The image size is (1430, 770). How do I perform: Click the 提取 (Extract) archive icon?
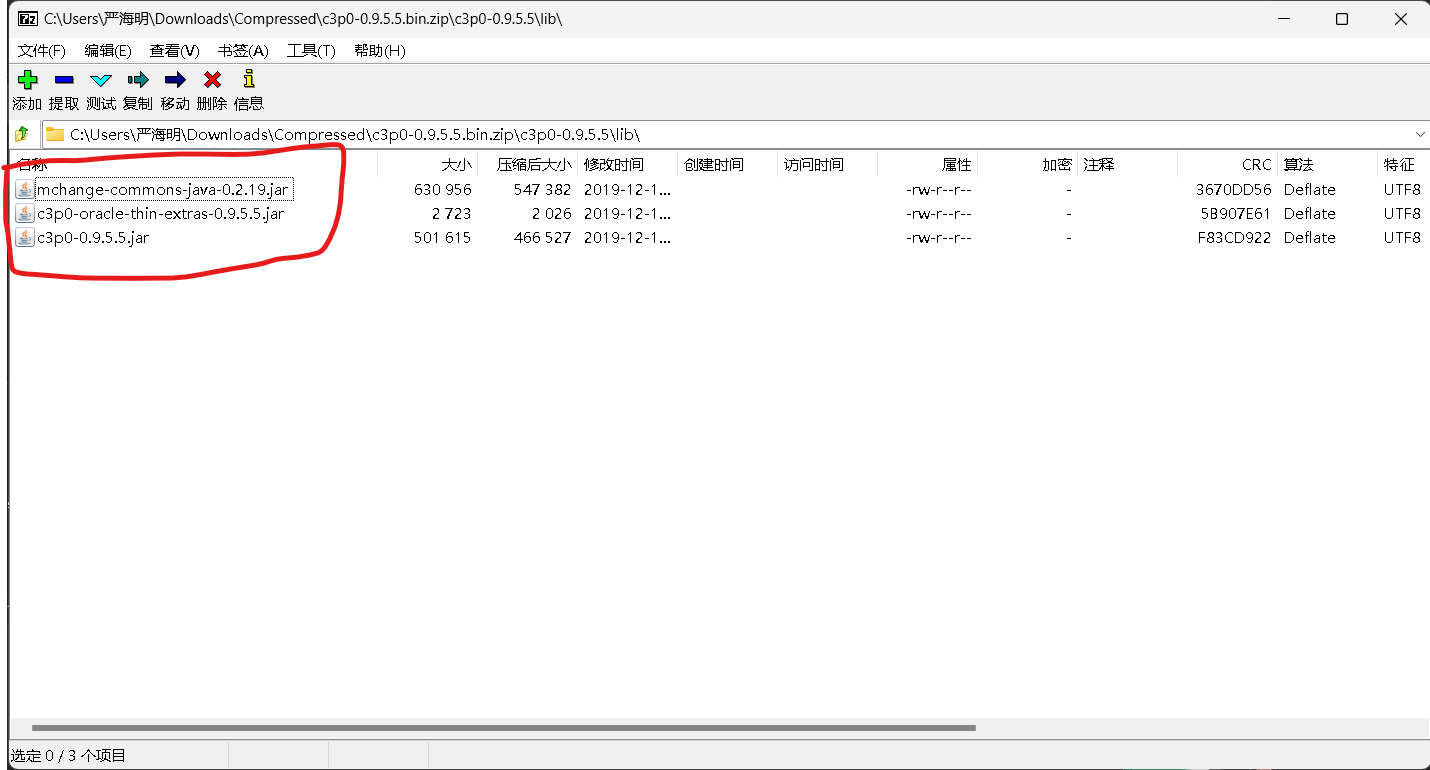63,80
